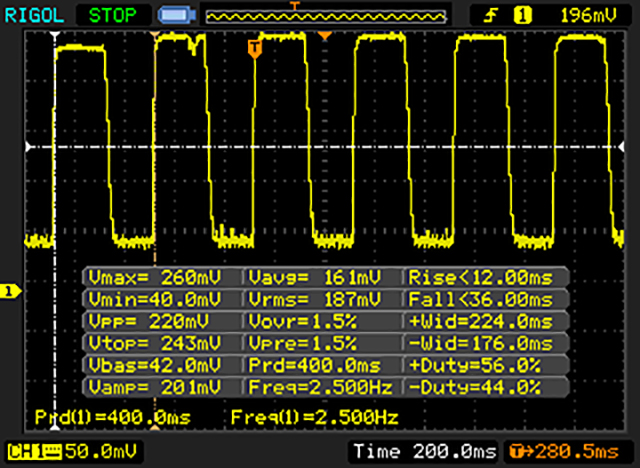Click the Vbas=42.0mV measurement
This screenshot has height=468, width=640.
tap(155, 365)
